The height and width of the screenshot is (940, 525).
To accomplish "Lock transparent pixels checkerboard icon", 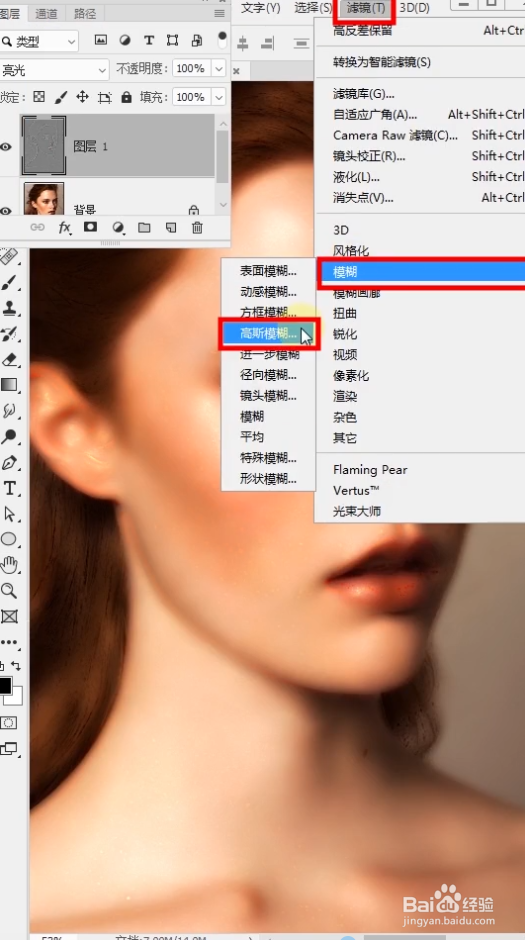I will [x=39, y=97].
